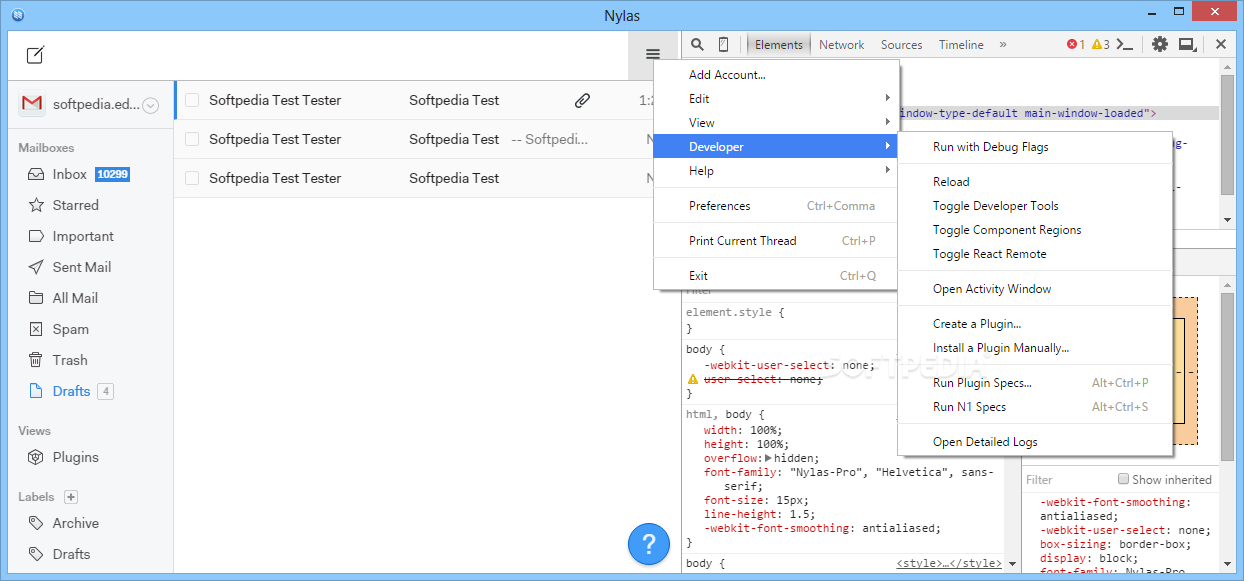The height and width of the screenshot is (581, 1244).
Task: Check the first Softpedia Test Tester thread
Action: 192,100
